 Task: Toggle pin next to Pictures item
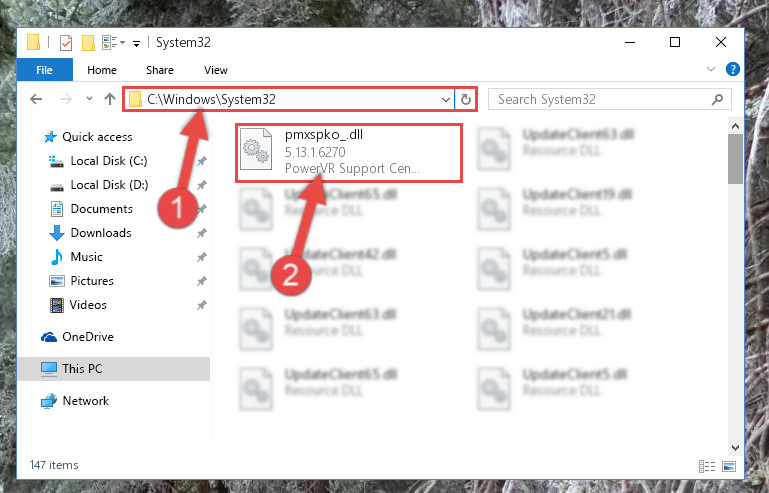coord(202,281)
